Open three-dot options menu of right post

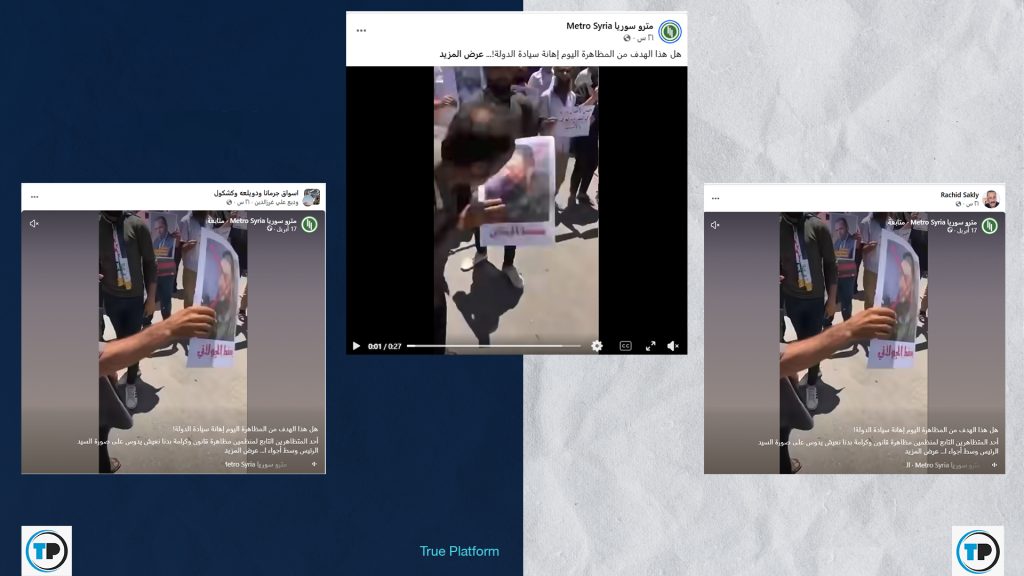715,198
